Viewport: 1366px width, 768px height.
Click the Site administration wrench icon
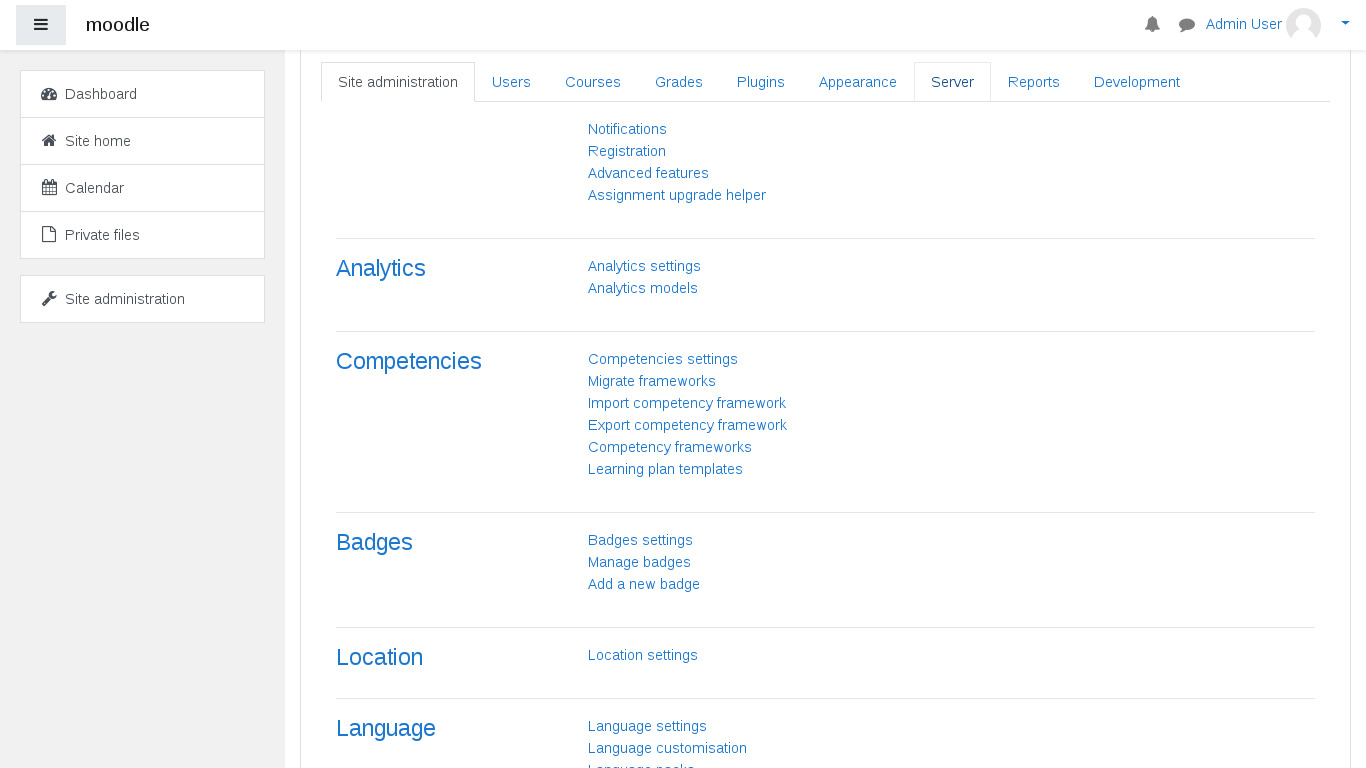click(49, 299)
